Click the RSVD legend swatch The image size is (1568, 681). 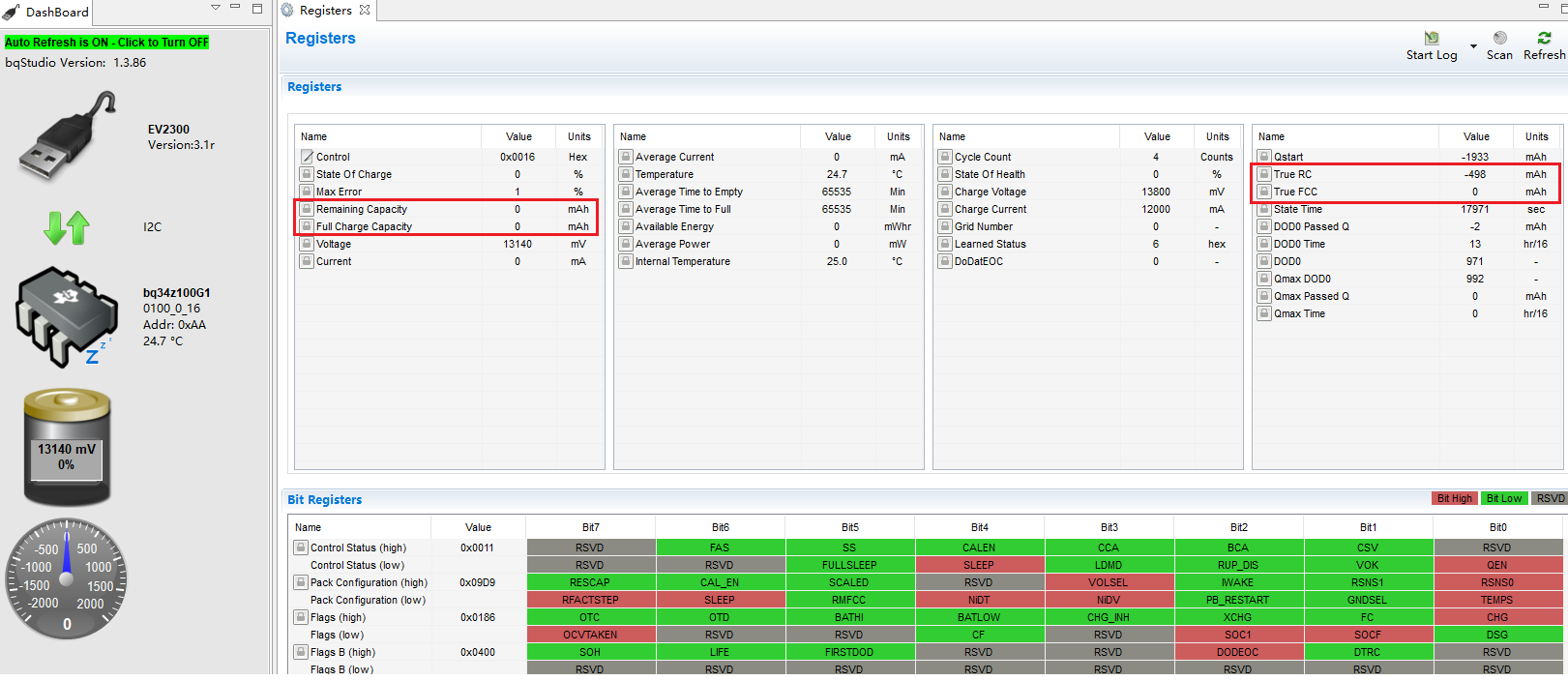coord(1550,499)
